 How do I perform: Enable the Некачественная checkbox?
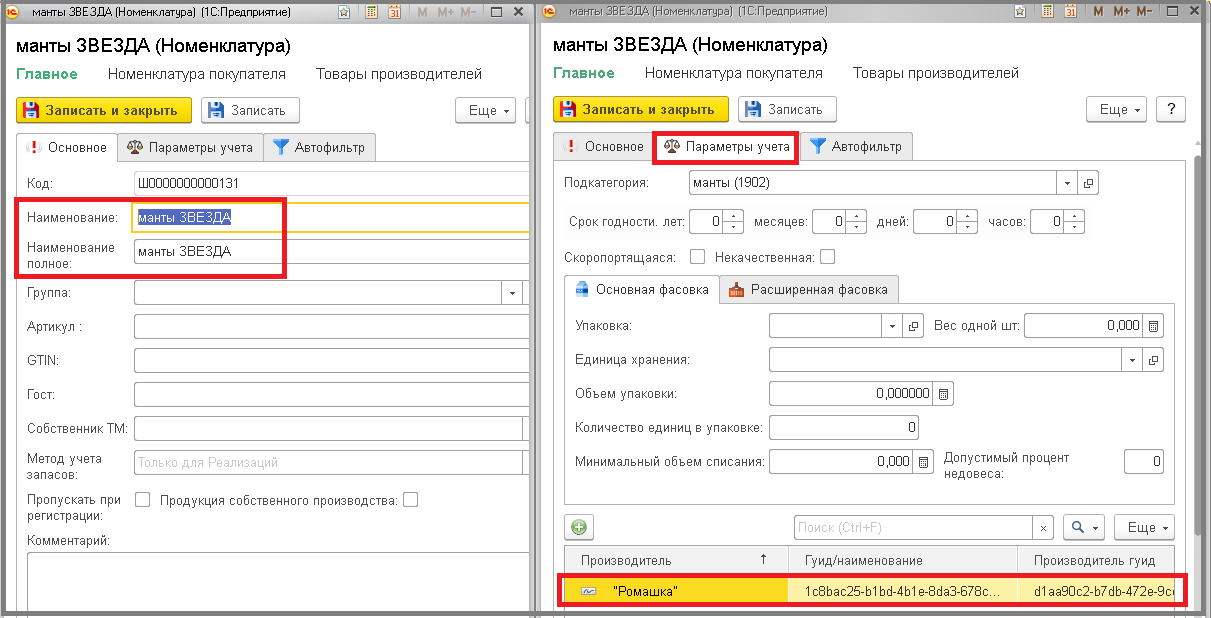[x=827, y=257]
